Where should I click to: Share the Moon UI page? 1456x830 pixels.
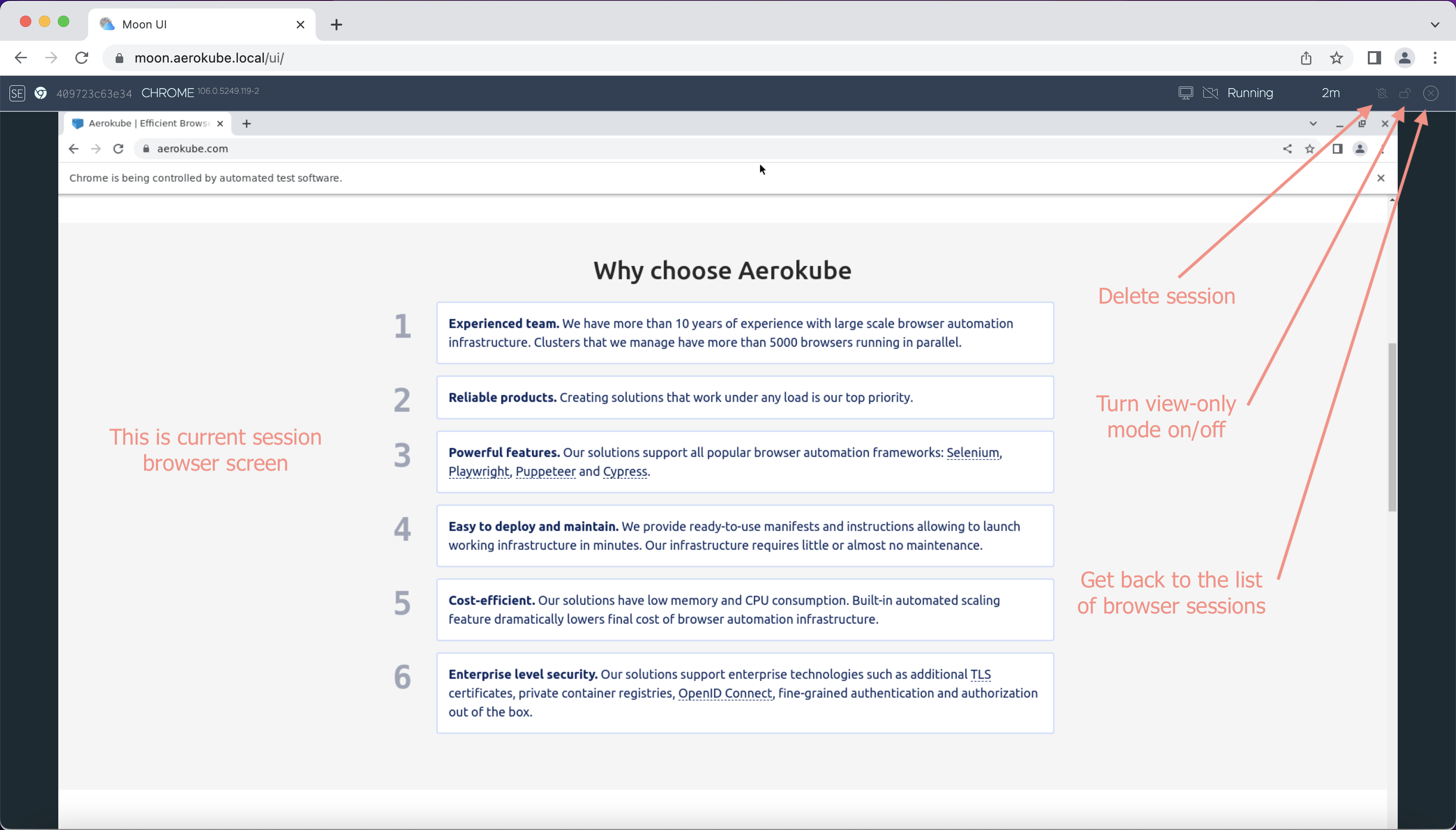(x=1306, y=58)
